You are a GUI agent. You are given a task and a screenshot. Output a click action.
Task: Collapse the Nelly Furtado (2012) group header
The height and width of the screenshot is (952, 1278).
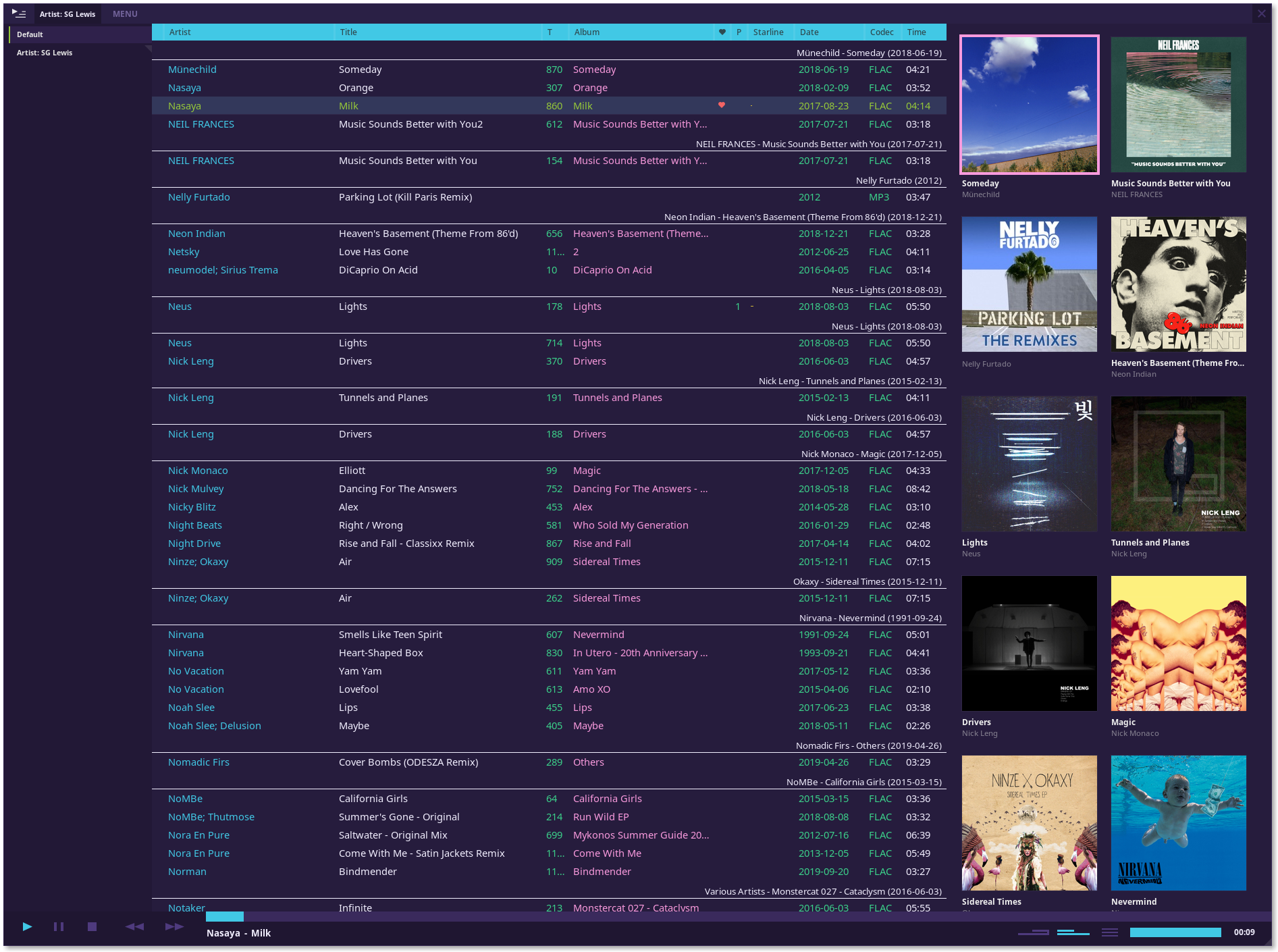tap(899, 180)
